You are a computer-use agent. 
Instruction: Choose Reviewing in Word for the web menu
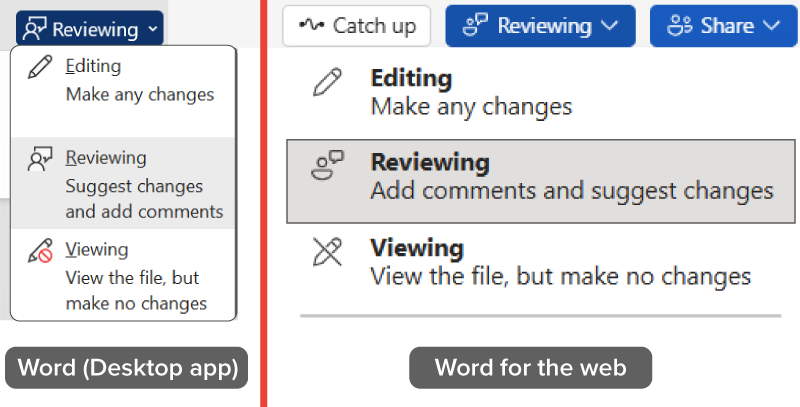click(x=541, y=181)
